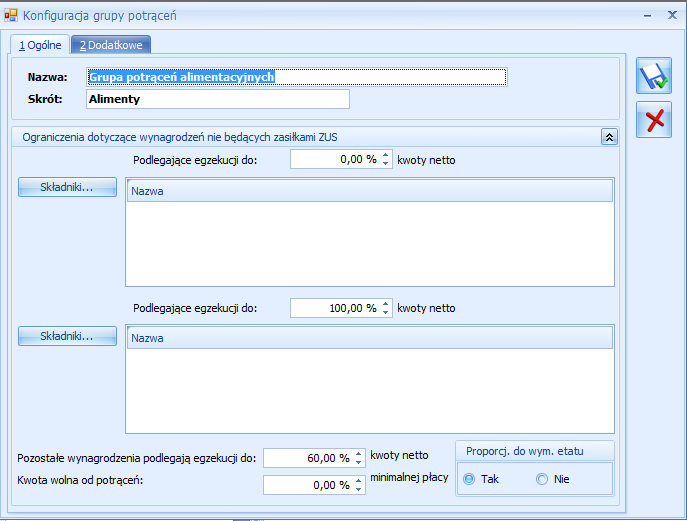This screenshot has height=521, width=687.
Task: Switch to the 1 Ogólne tab
Action: [x=40, y=45]
